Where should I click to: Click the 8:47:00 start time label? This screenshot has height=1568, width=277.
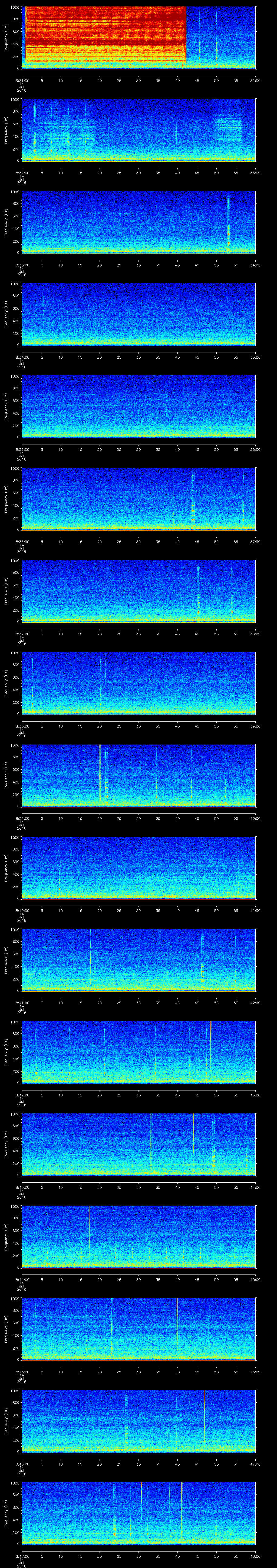22,1556
